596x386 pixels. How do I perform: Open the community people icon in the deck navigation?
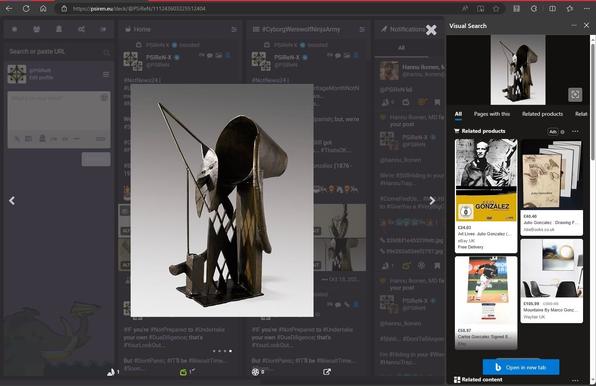(36, 29)
